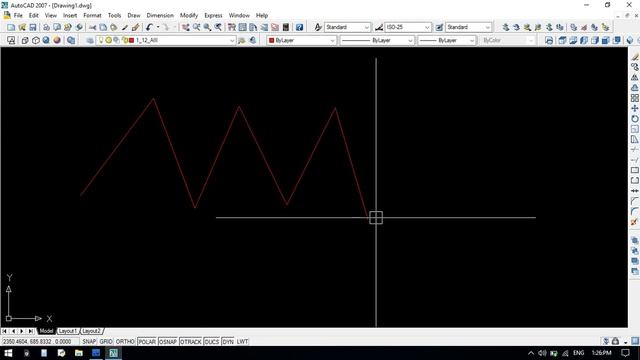Open the Windows Start button
Image resolution: width=640 pixels, height=360 pixels.
pyautogui.click(x=8, y=353)
